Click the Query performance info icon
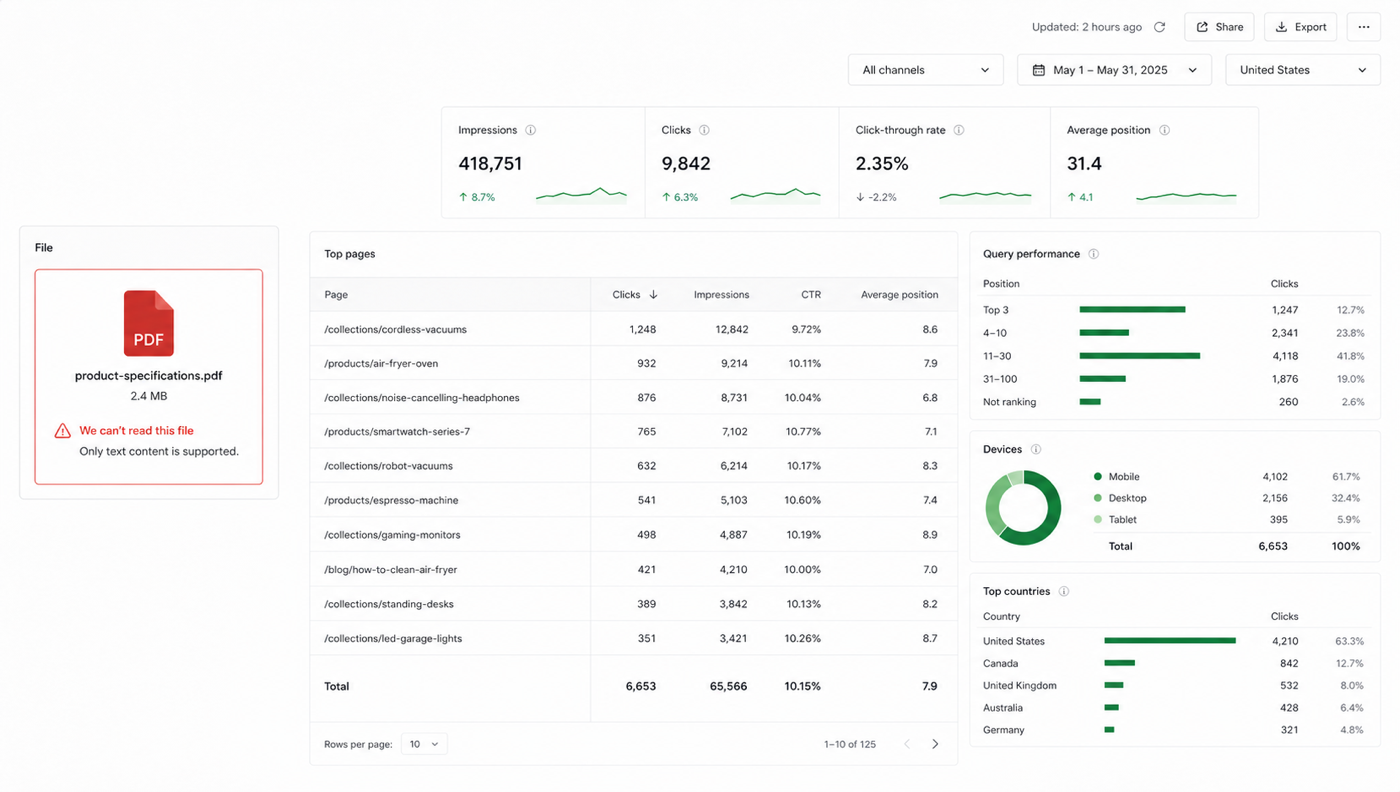The height and width of the screenshot is (792, 1400). tap(1093, 254)
